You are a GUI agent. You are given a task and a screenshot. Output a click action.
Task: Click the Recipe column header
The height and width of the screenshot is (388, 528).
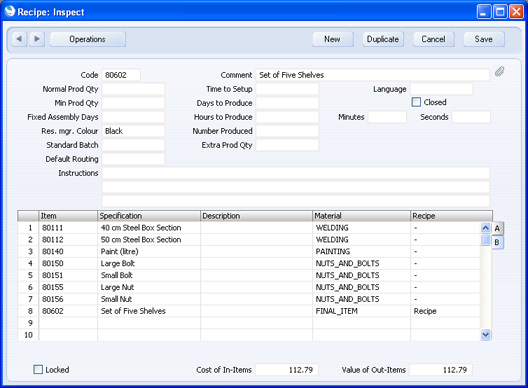(x=451, y=216)
